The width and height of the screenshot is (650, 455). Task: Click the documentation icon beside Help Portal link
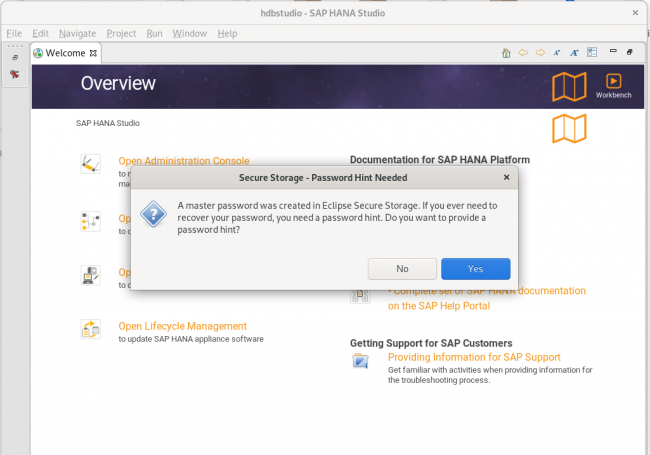pyautogui.click(x=360, y=296)
